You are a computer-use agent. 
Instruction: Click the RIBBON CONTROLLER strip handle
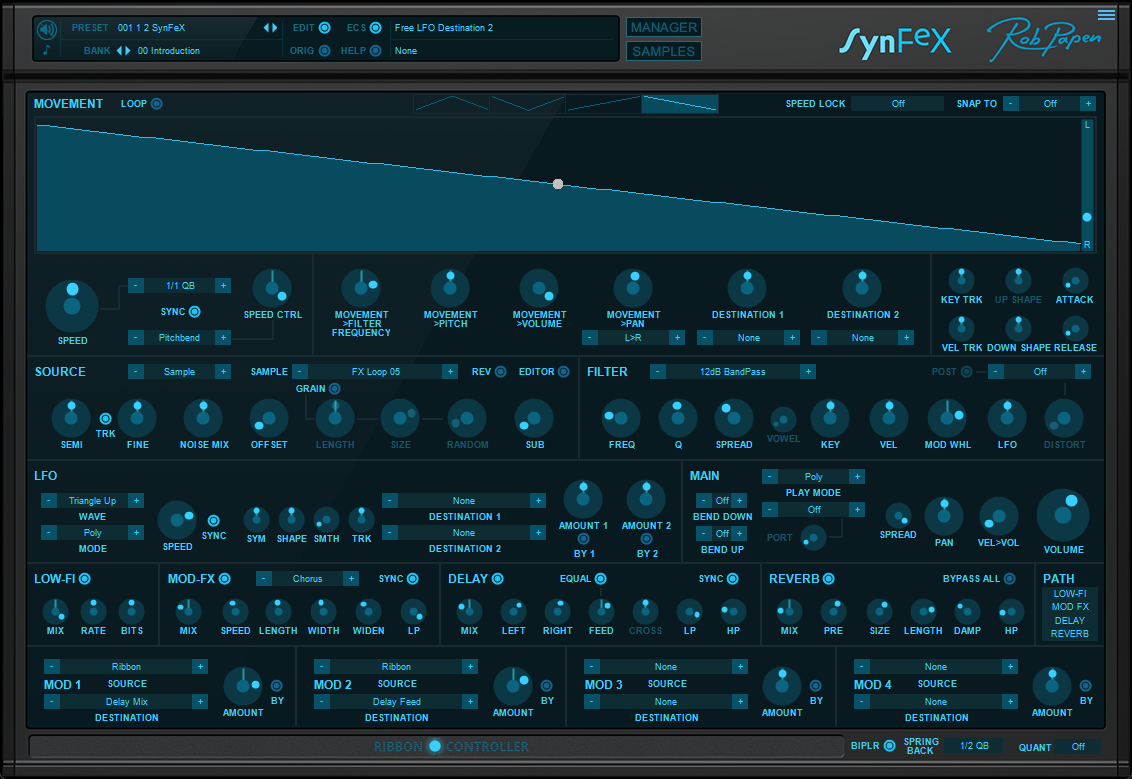click(x=435, y=746)
